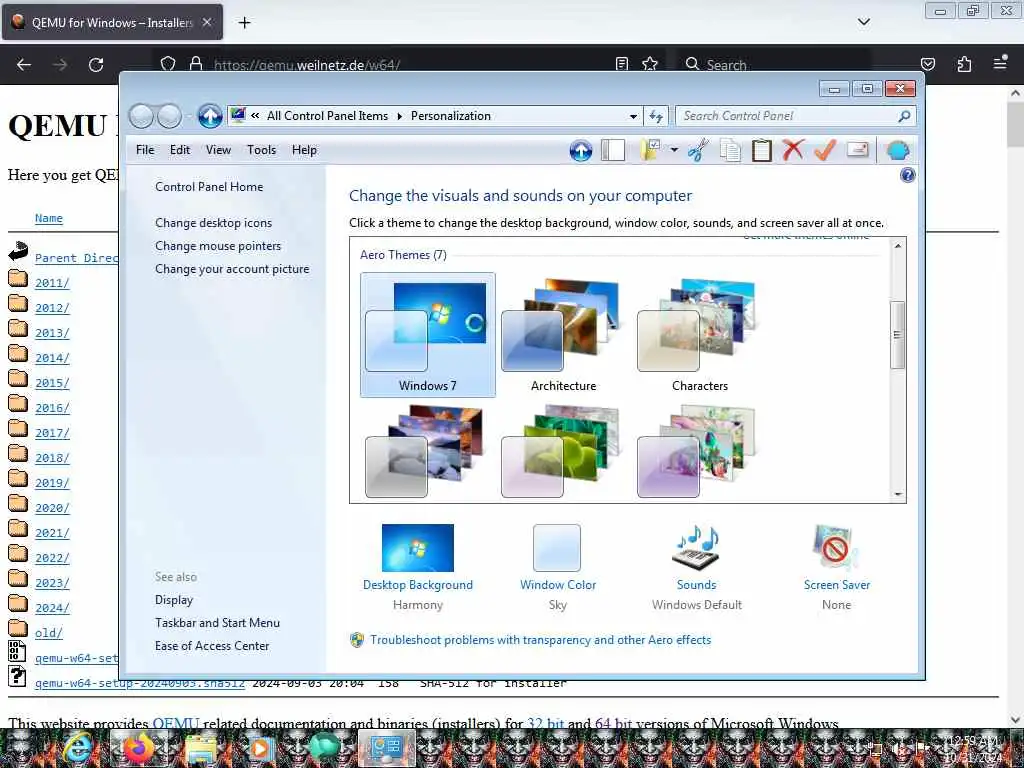This screenshot has width=1024, height=768.
Task: Open Taskbar and Start Menu link
Action: [217, 622]
